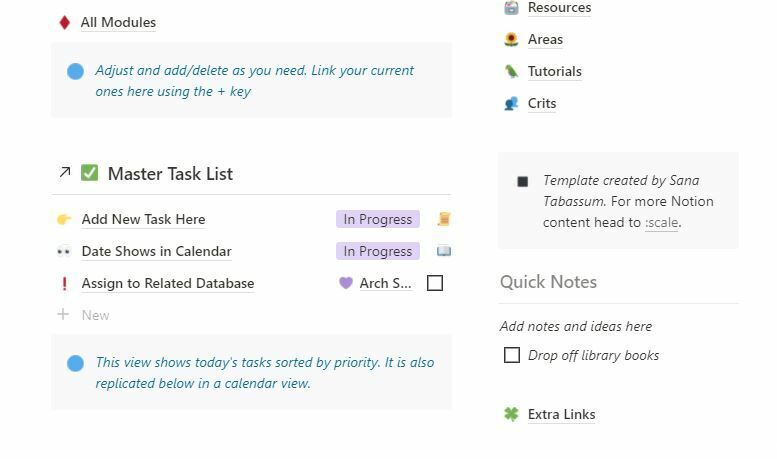
Task: Tick the Assign to Related Database checkbox
Action: pyautogui.click(x=435, y=283)
